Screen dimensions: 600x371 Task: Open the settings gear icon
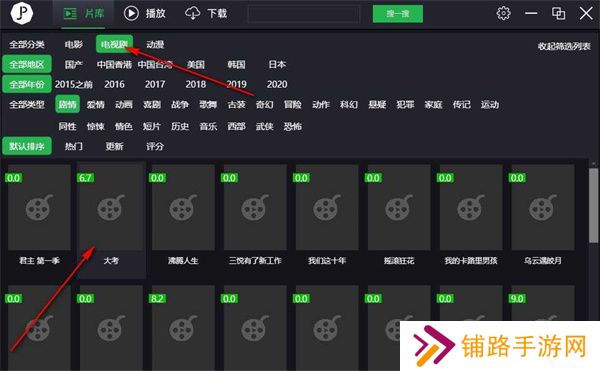(x=504, y=13)
